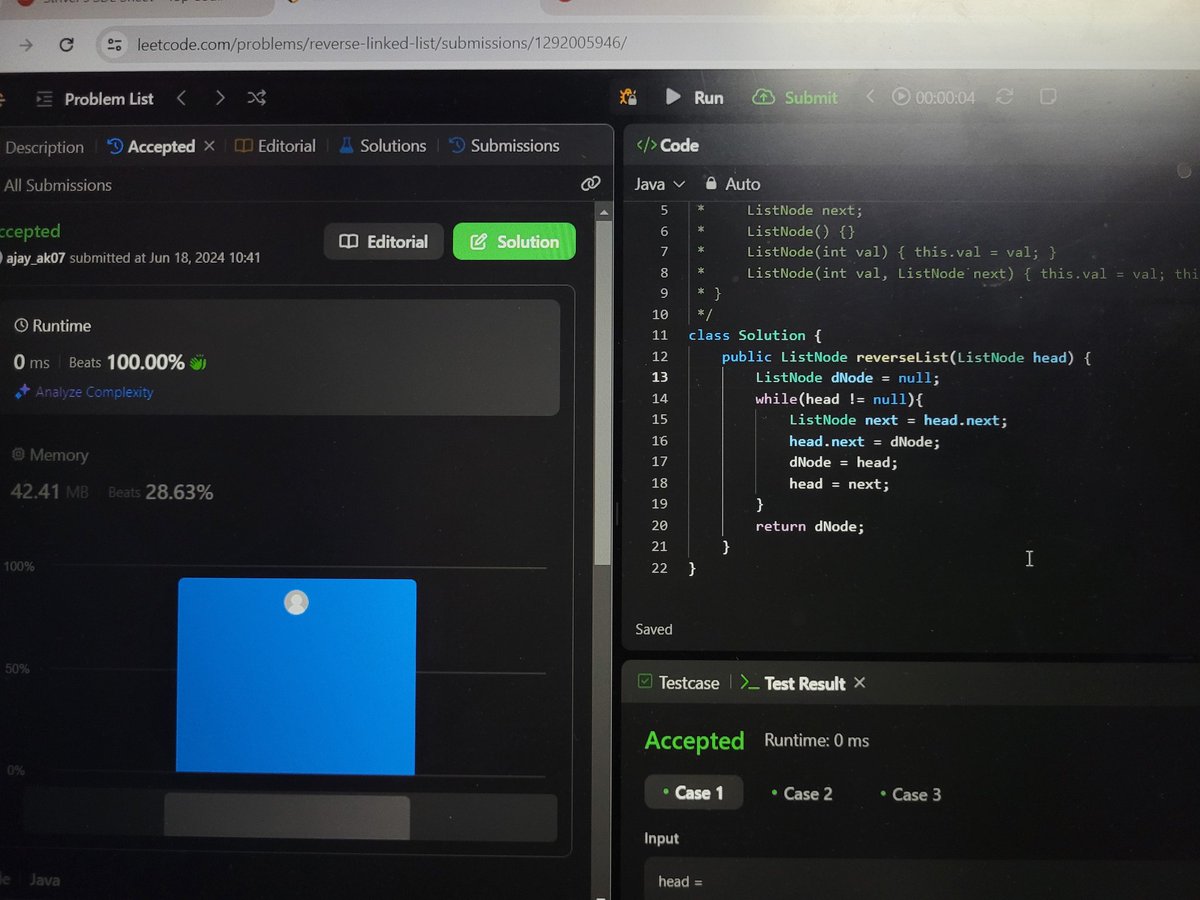
Task: Open site information icon in address bar
Action: pyautogui.click(x=115, y=44)
